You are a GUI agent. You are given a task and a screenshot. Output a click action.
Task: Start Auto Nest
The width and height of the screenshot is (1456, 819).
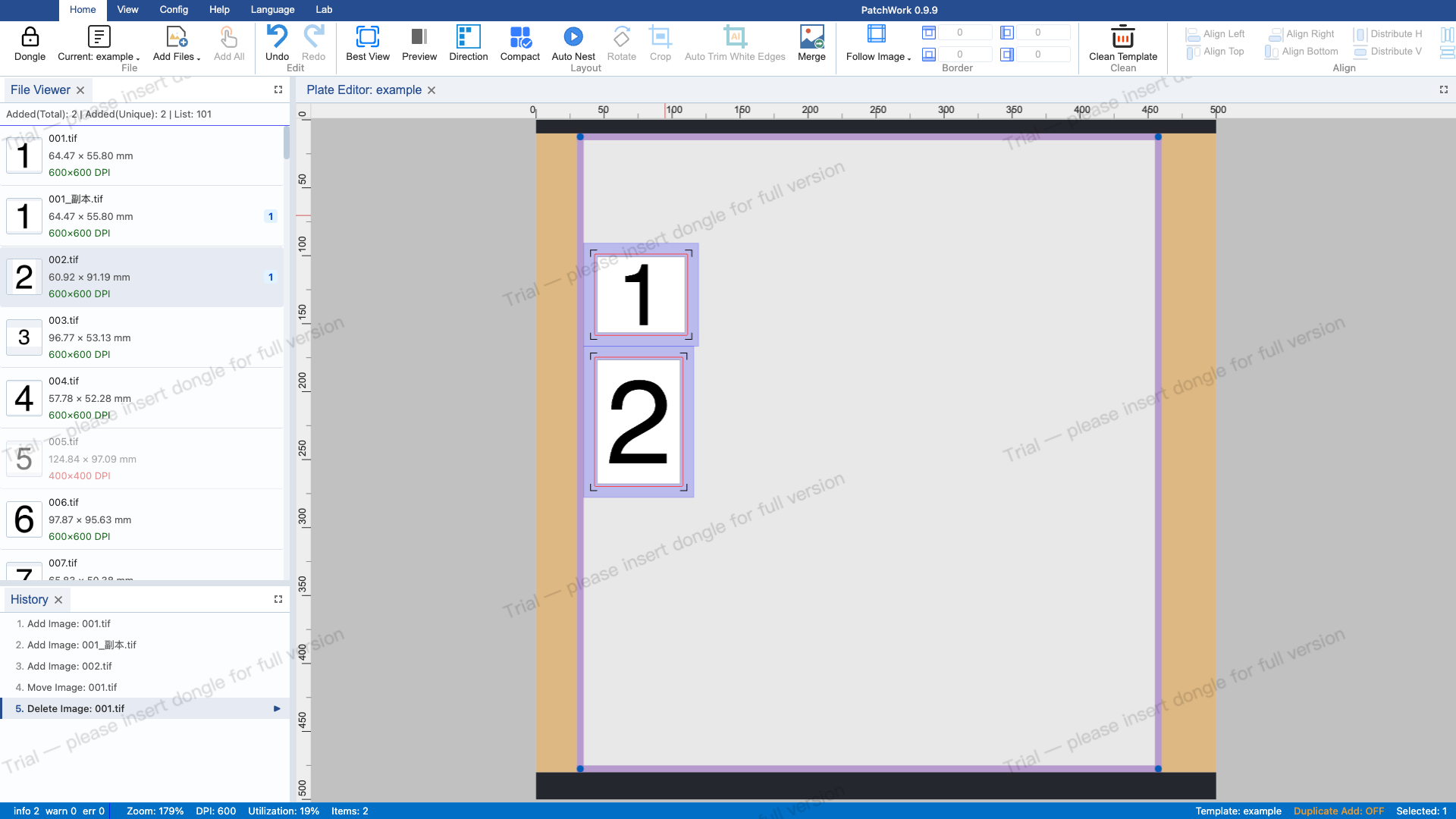(573, 44)
